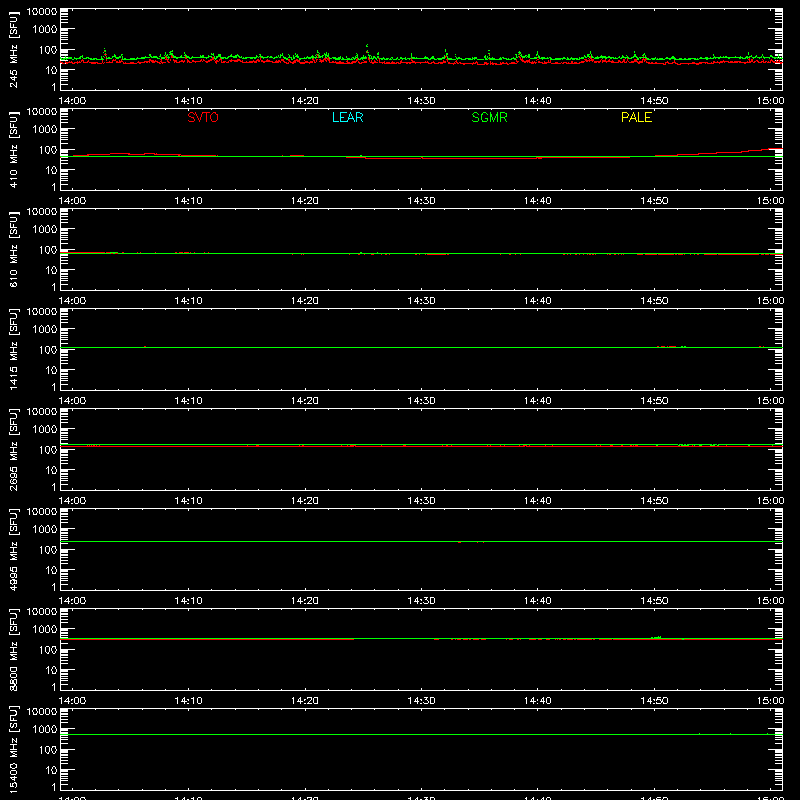Image resolution: width=800 pixels, height=800 pixels.
Task: Click the 10000 y-axis value on 245 MHz panel
Action: pyautogui.click(x=42, y=12)
